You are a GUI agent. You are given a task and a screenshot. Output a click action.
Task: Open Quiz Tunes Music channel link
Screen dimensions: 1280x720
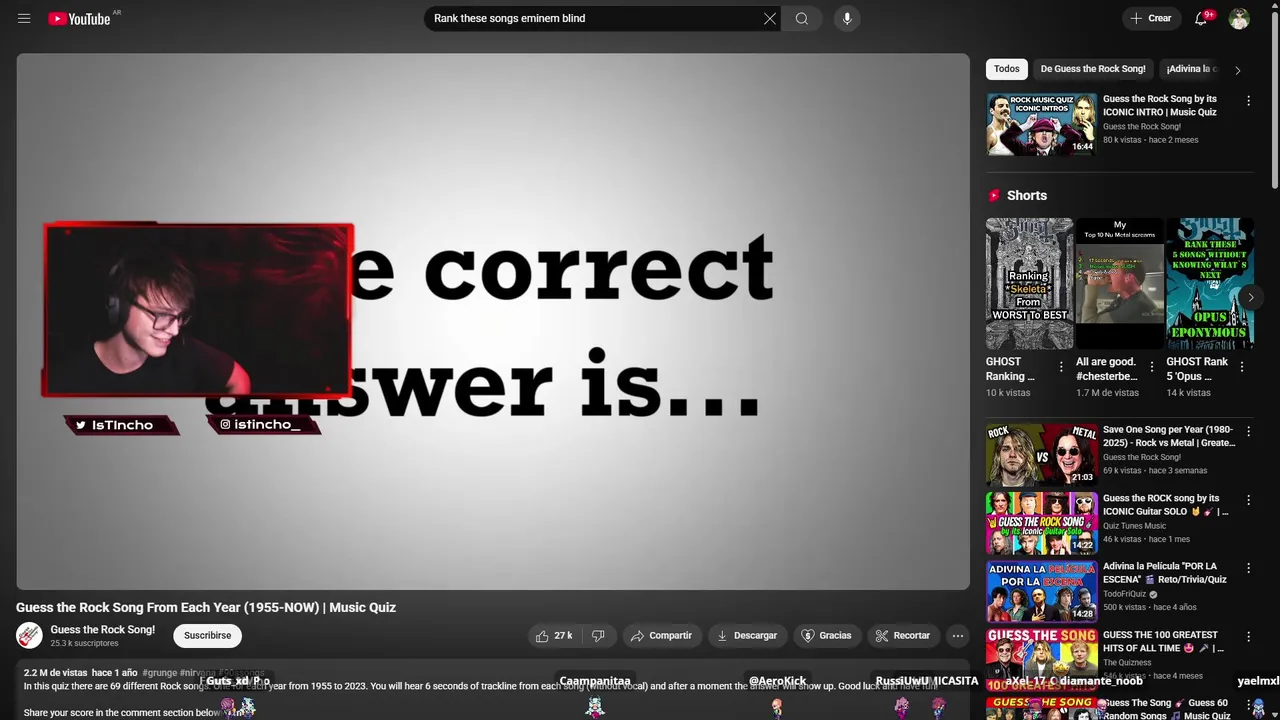tap(1134, 526)
